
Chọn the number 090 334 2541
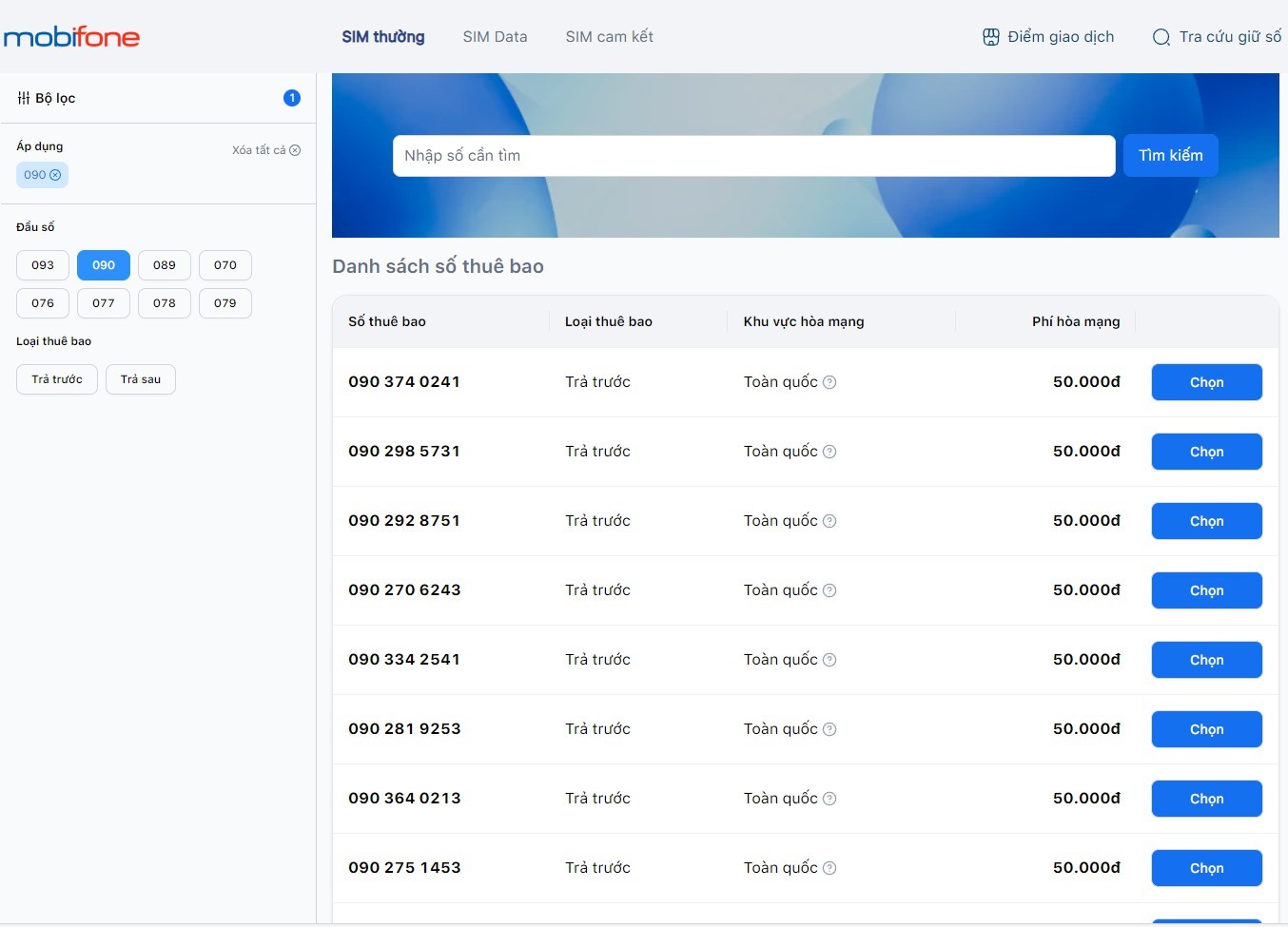1206,659
